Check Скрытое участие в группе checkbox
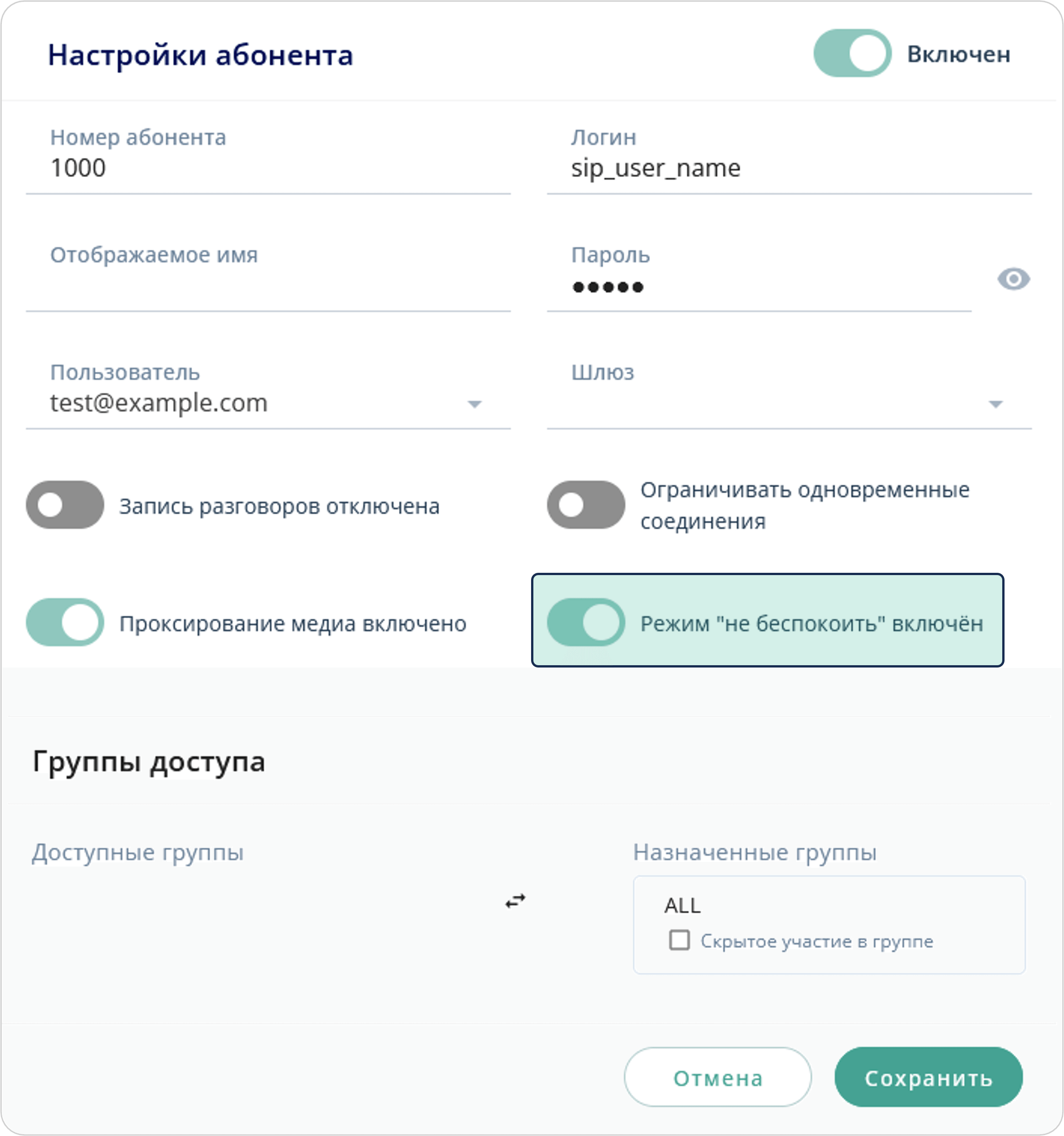 (x=679, y=940)
